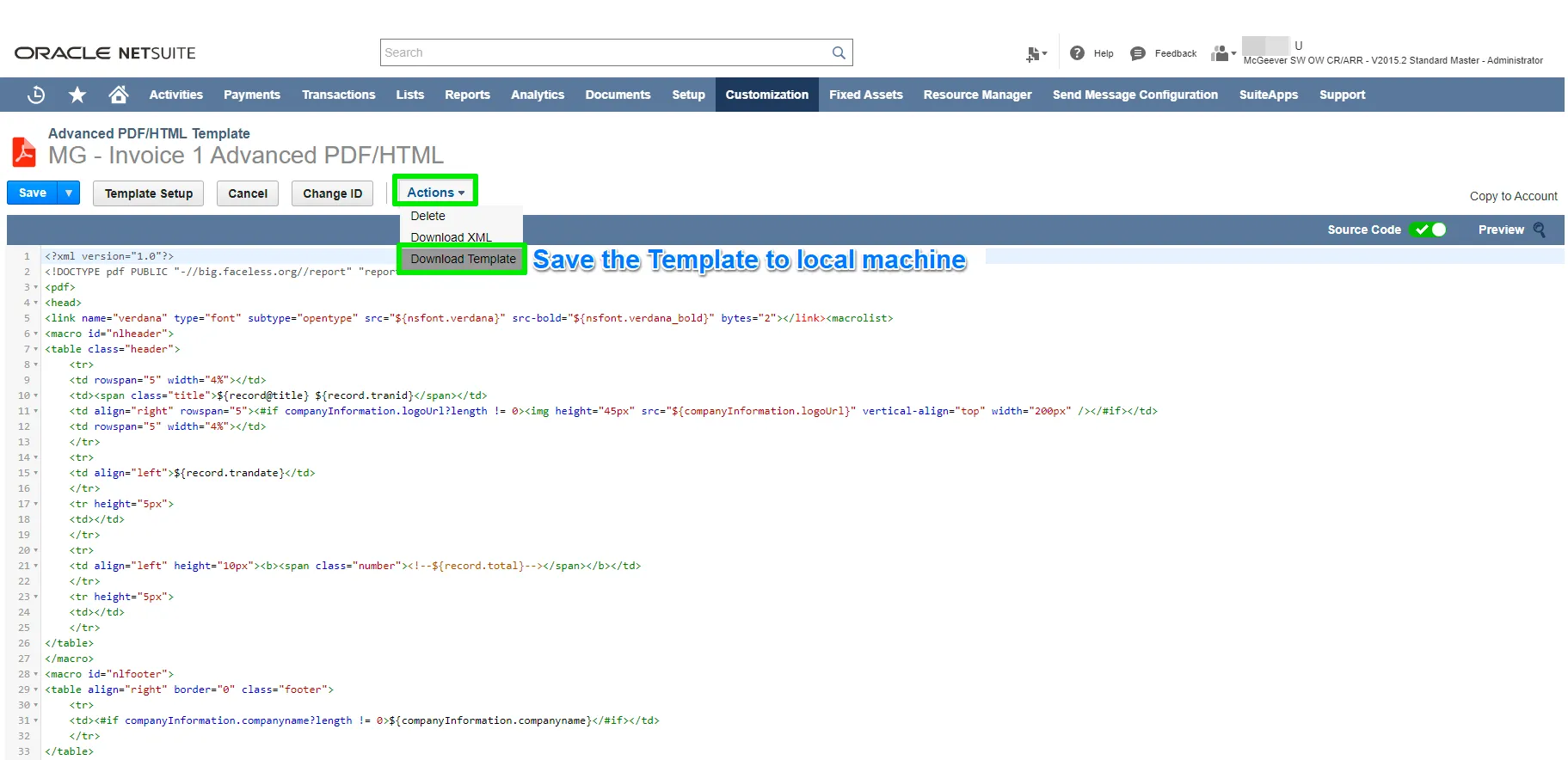Open the Transactions navigation menu

click(x=339, y=95)
